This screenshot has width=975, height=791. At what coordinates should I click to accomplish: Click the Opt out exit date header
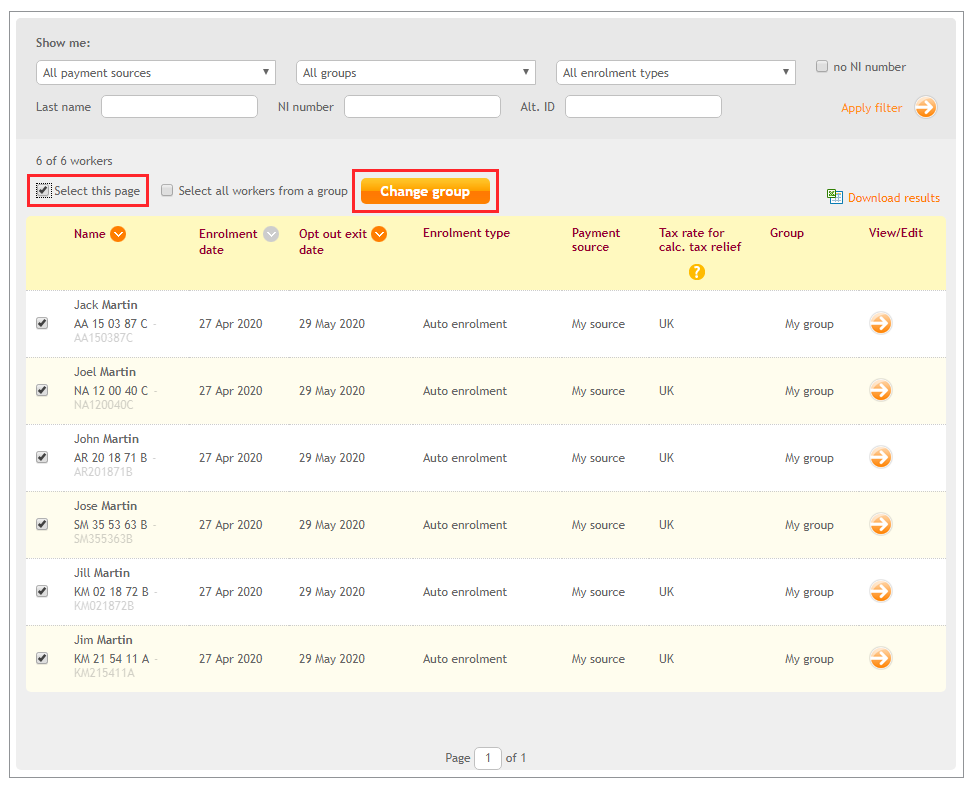[x=333, y=241]
